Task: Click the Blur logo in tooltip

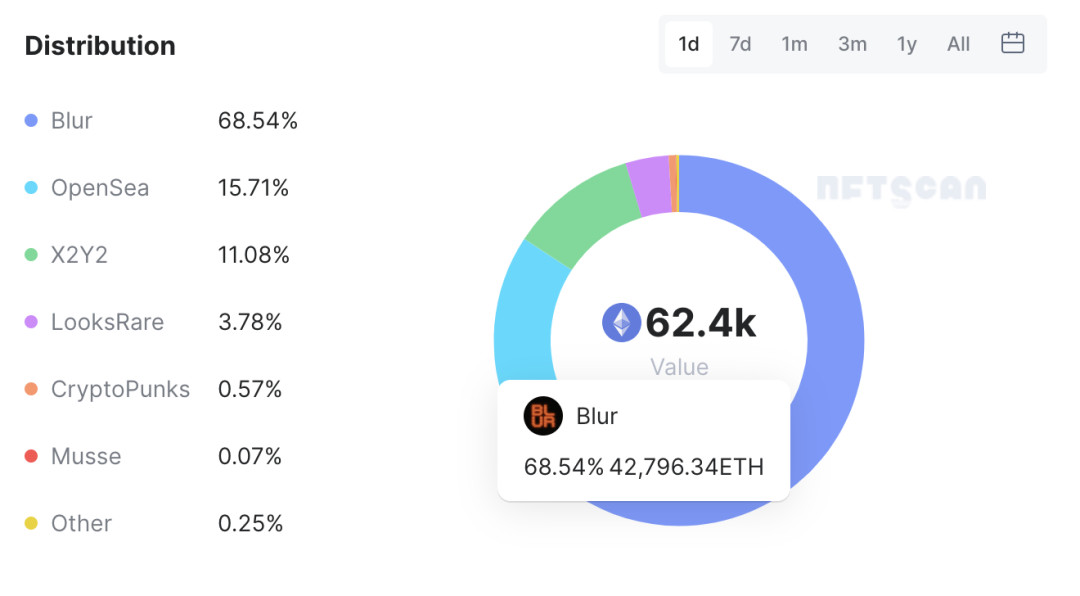Action: [543, 416]
